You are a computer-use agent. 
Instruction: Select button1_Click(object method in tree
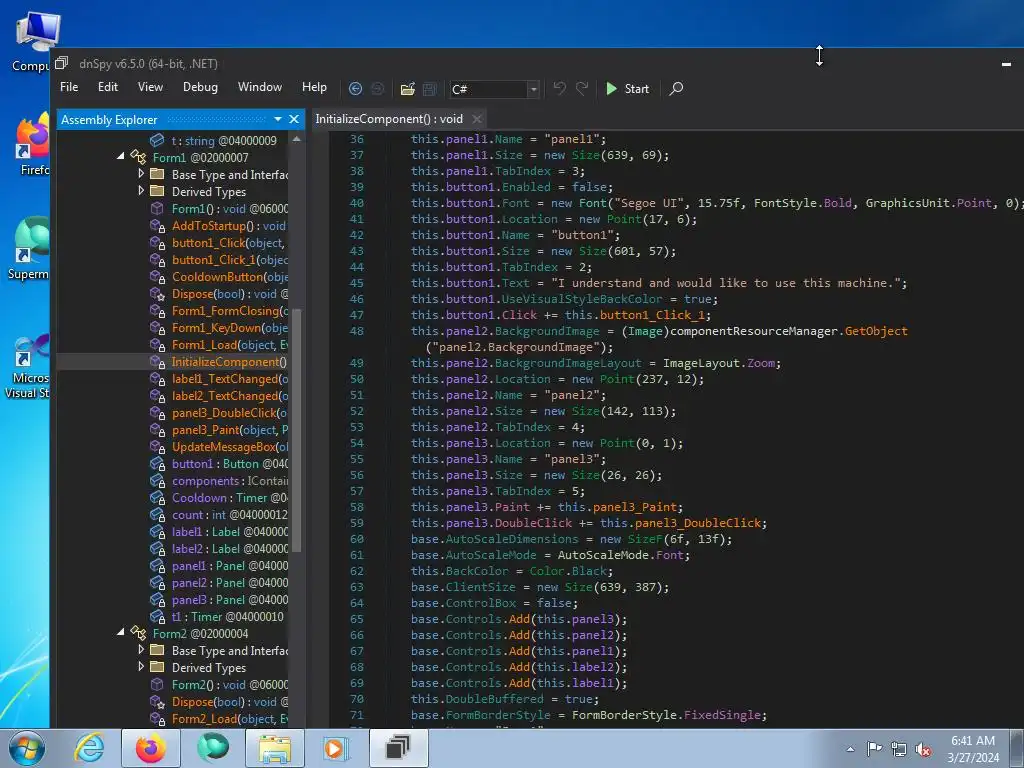click(228, 243)
